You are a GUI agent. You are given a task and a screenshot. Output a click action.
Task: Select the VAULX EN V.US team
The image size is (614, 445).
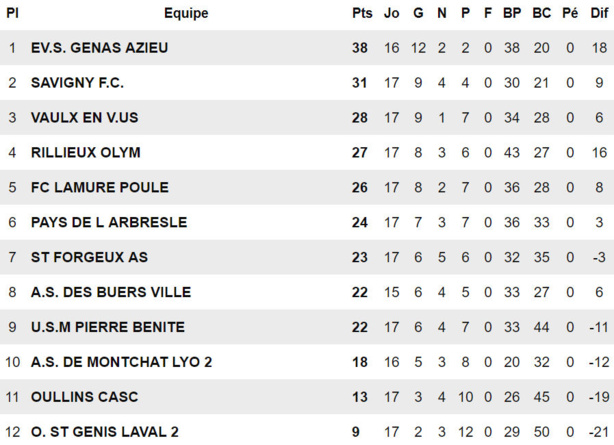[84, 118]
